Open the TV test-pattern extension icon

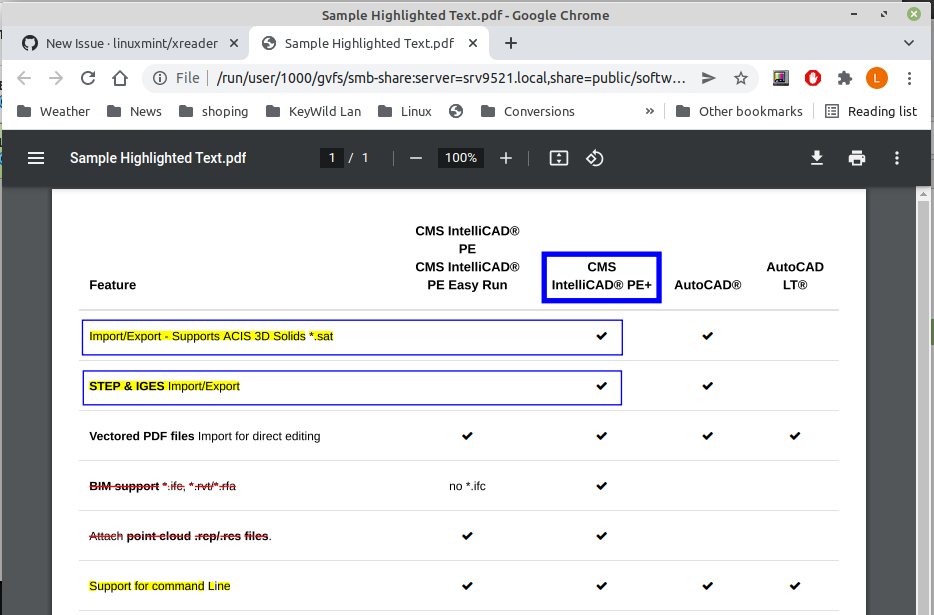click(781, 78)
